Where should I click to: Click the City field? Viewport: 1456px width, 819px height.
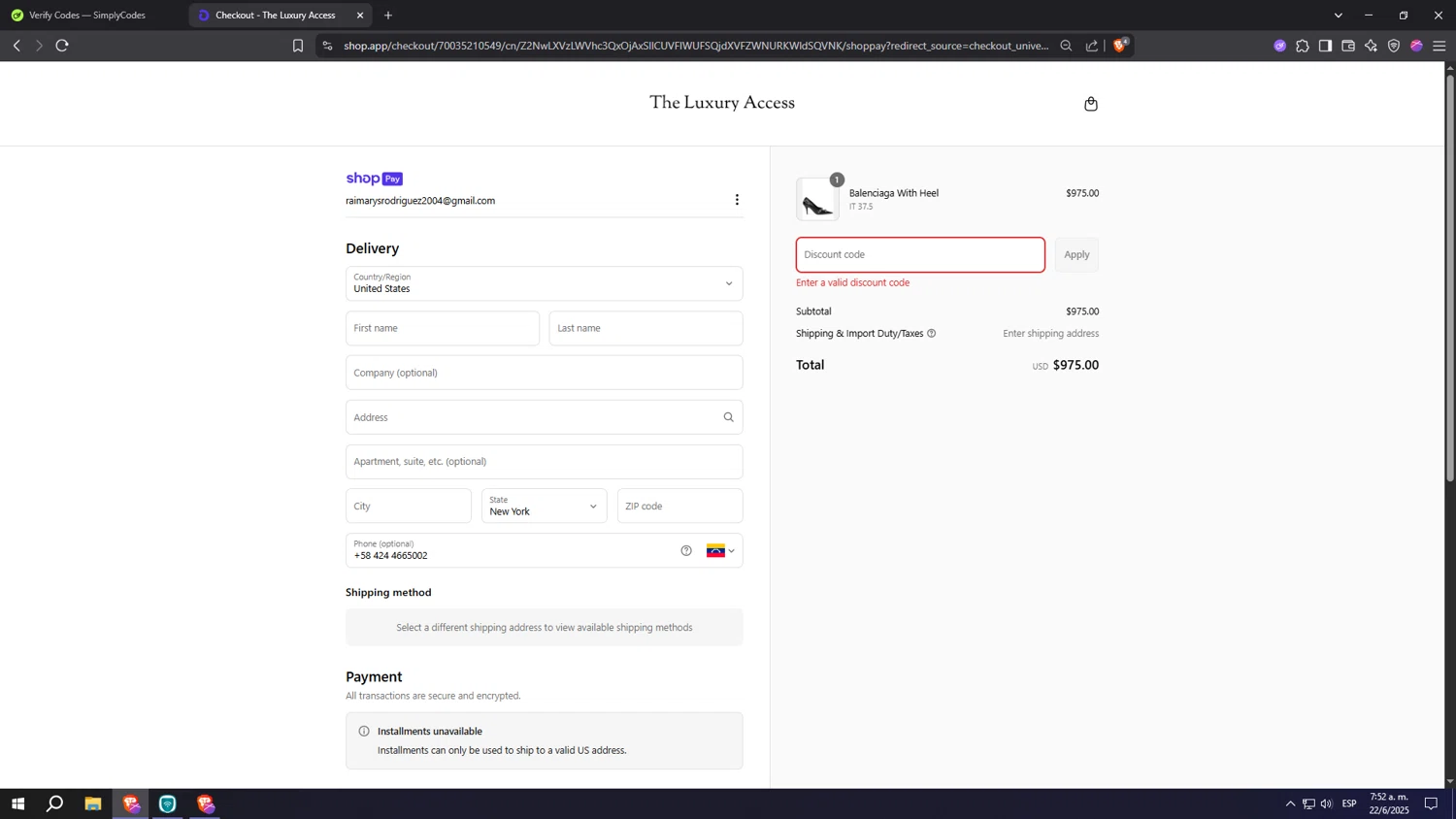pyautogui.click(x=409, y=506)
